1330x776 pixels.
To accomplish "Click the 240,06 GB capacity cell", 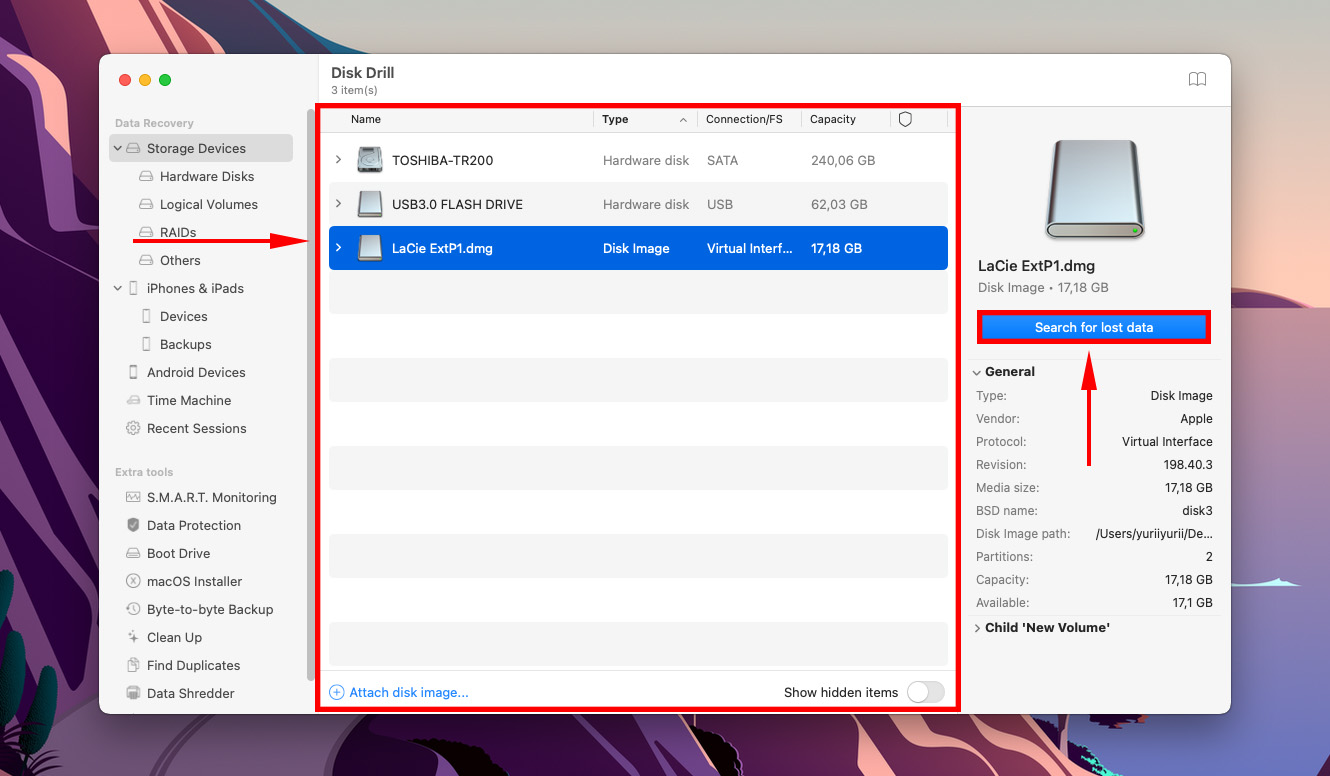I will click(x=843, y=160).
